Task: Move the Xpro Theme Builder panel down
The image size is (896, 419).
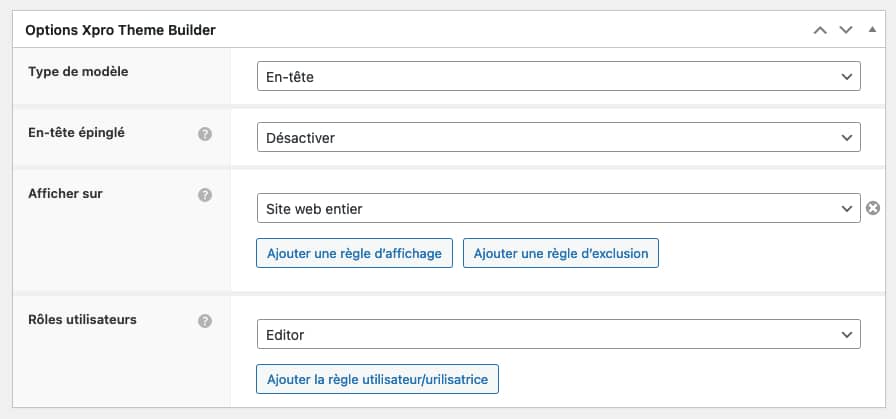Action: pyautogui.click(x=846, y=30)
